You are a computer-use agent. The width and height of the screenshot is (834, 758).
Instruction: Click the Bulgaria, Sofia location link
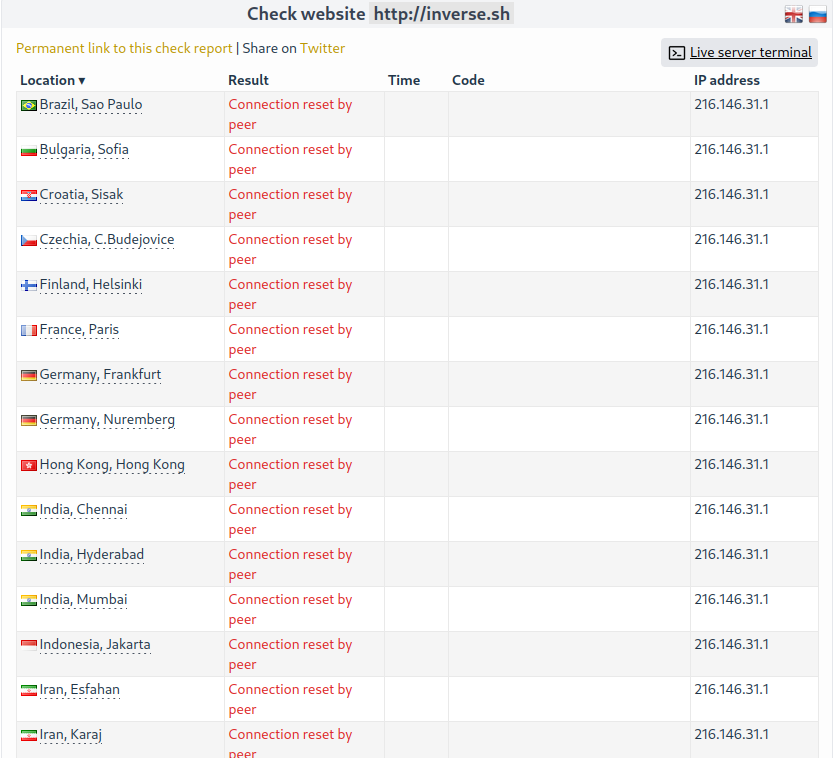pyautogui.click(x=84, y=149)
